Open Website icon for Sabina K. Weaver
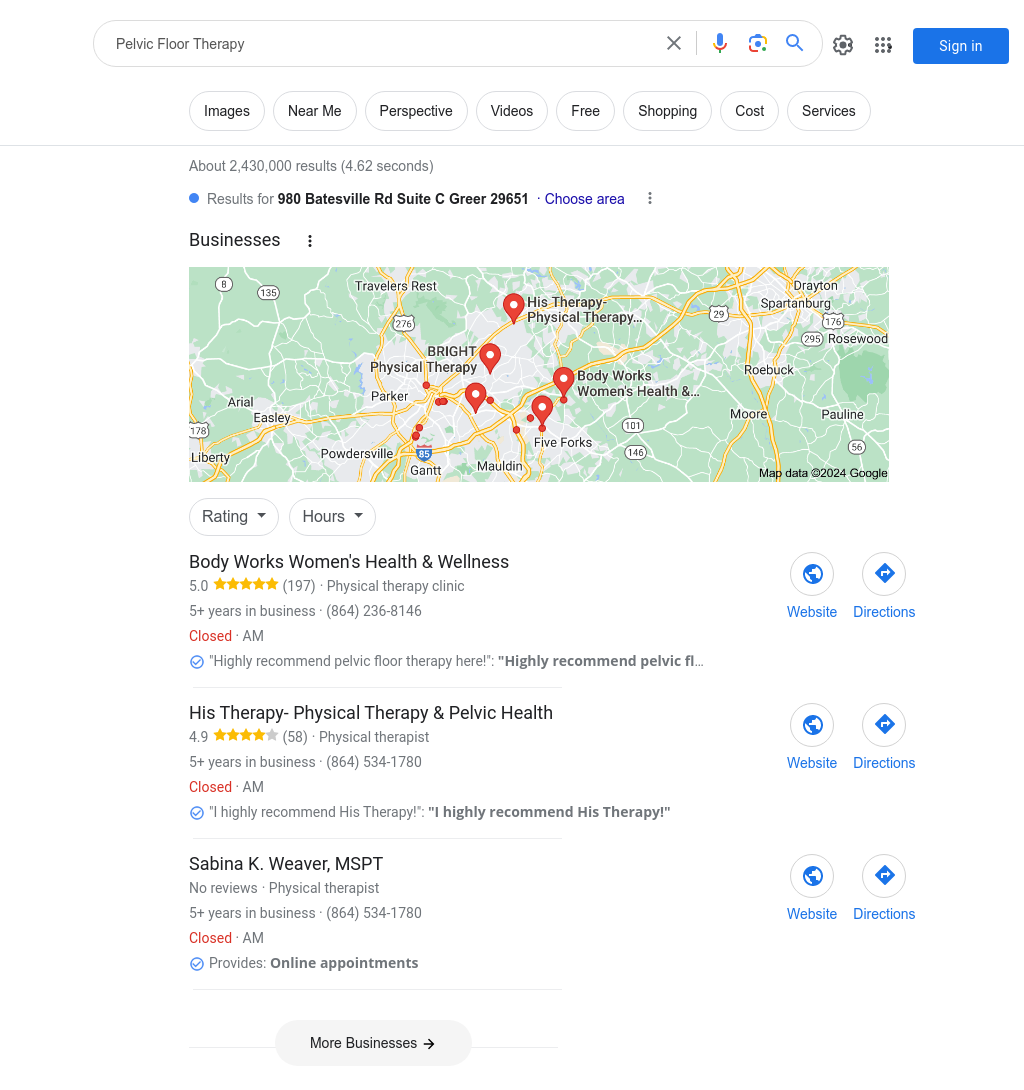The height and width of the screenshot is (1090, 1024). coord(812,875)
